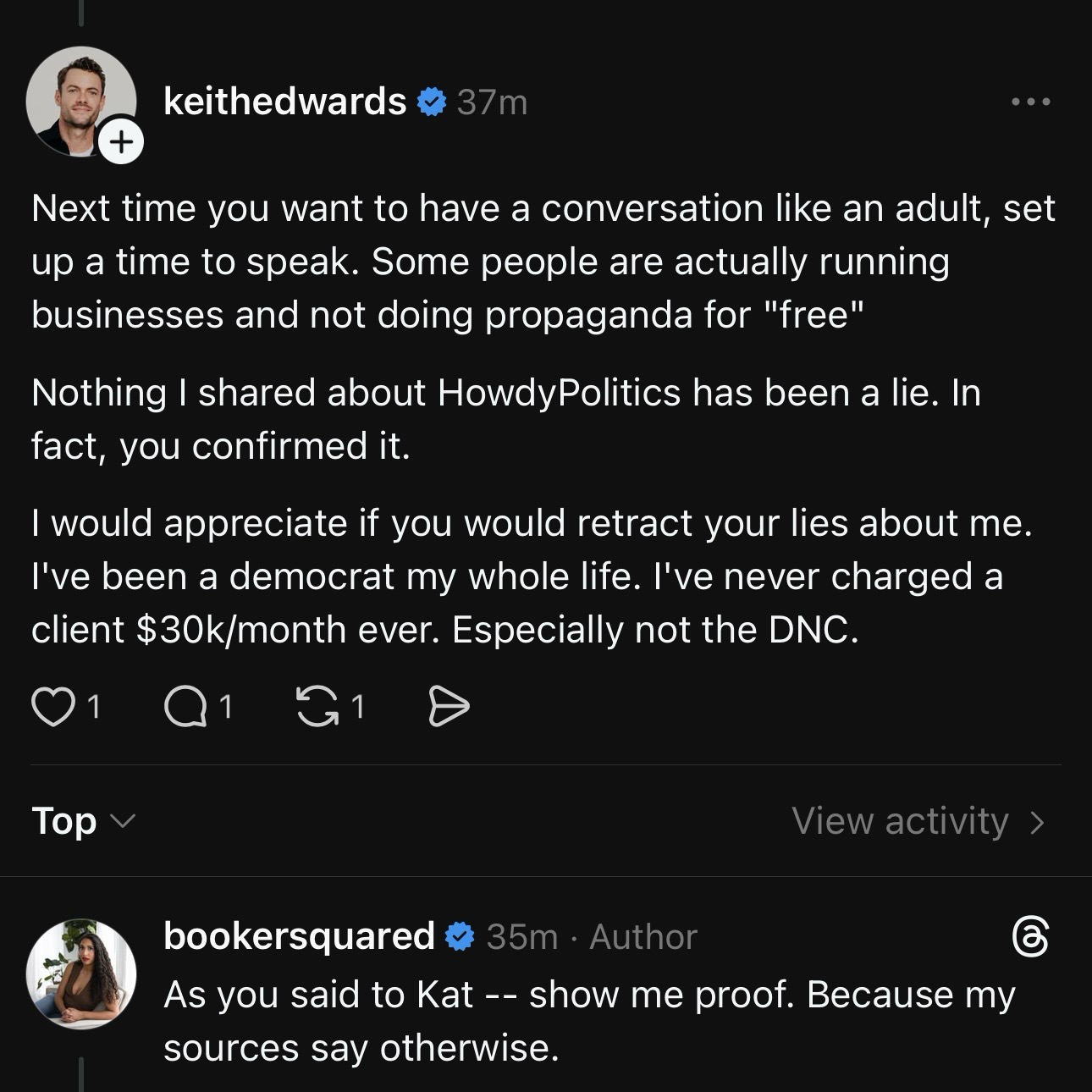This screenshot has width=1092, height=1092.
Task: Open the bookersquared username link
Action: coord(299,936)
